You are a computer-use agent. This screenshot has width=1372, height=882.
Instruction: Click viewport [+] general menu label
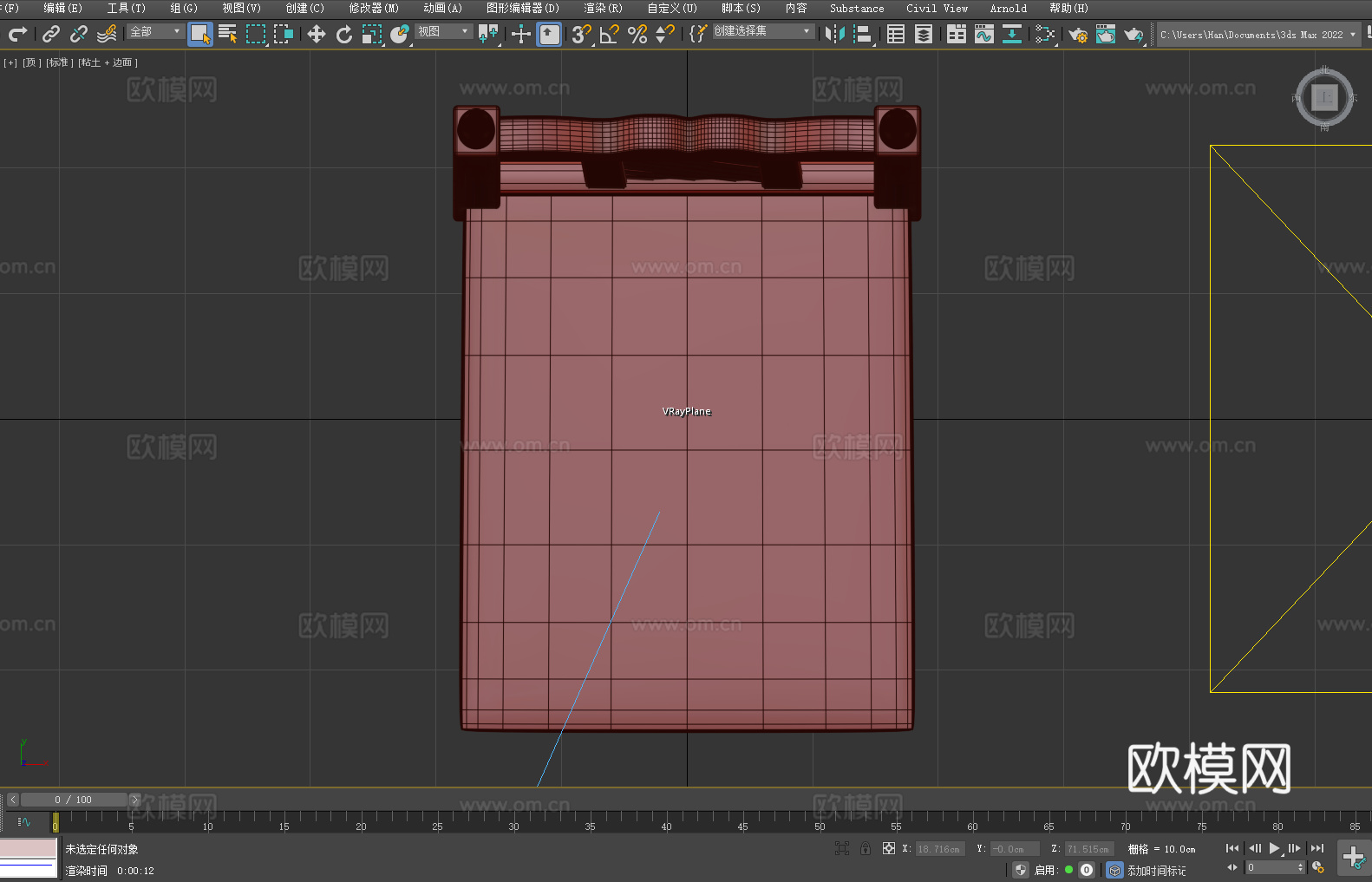[x=10, y=62]
